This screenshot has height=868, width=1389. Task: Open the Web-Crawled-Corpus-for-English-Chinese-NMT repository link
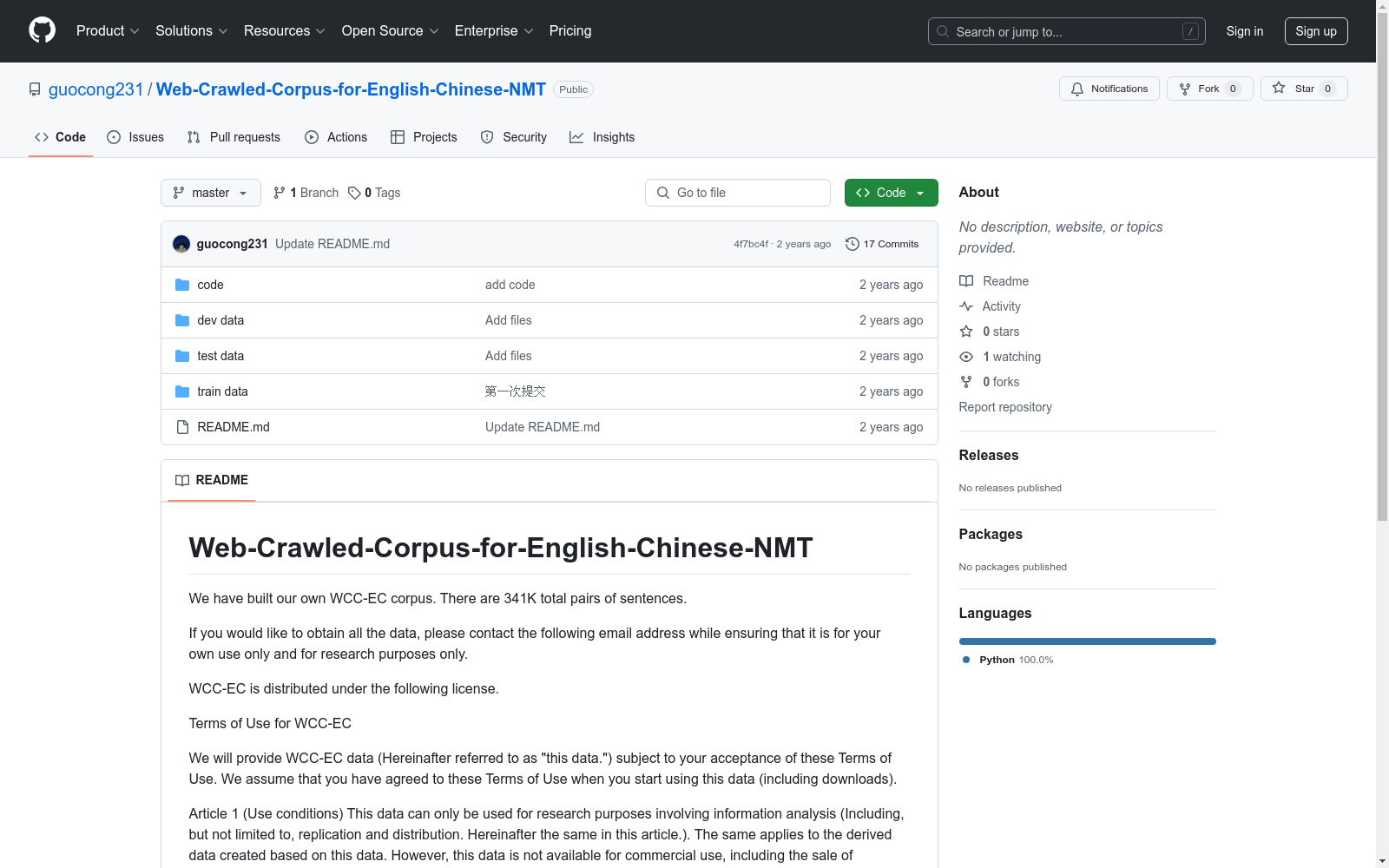coord(351,89)
